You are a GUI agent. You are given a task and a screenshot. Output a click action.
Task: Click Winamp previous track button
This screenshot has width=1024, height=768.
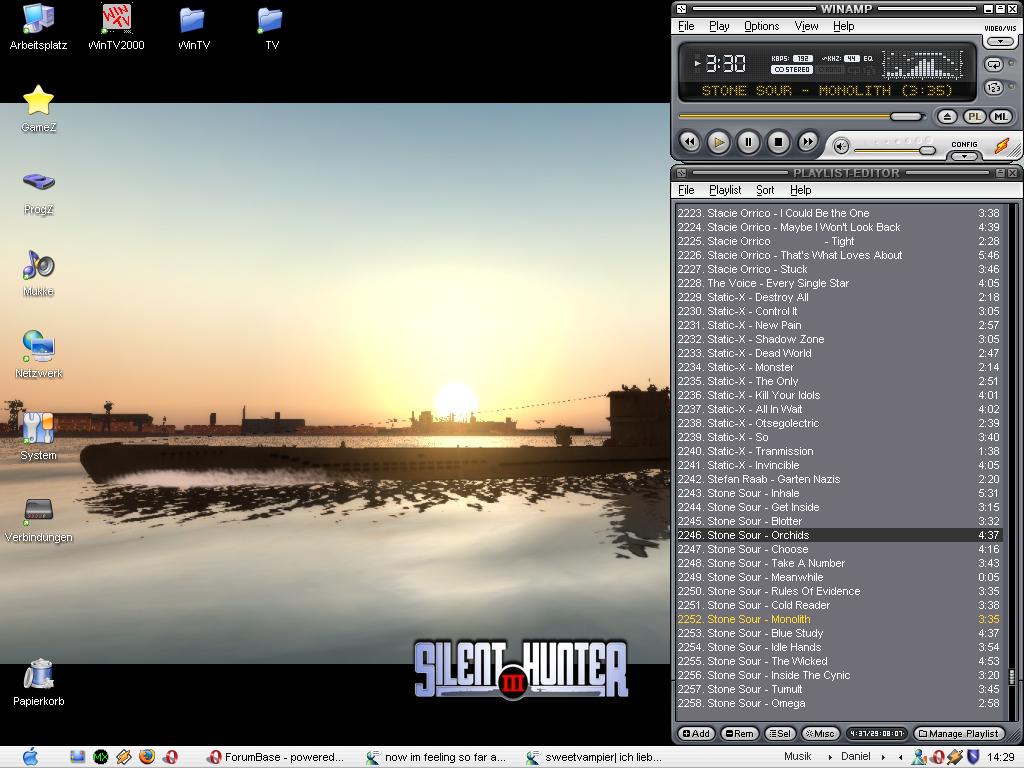tap(690, 142)
